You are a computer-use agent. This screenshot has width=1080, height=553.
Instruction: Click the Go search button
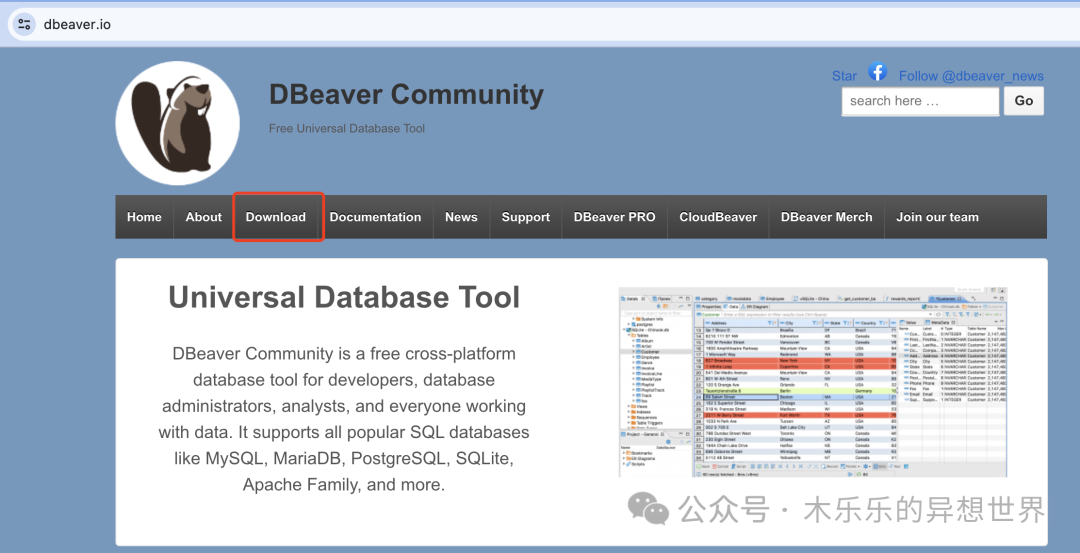[x=1024, y=101]
